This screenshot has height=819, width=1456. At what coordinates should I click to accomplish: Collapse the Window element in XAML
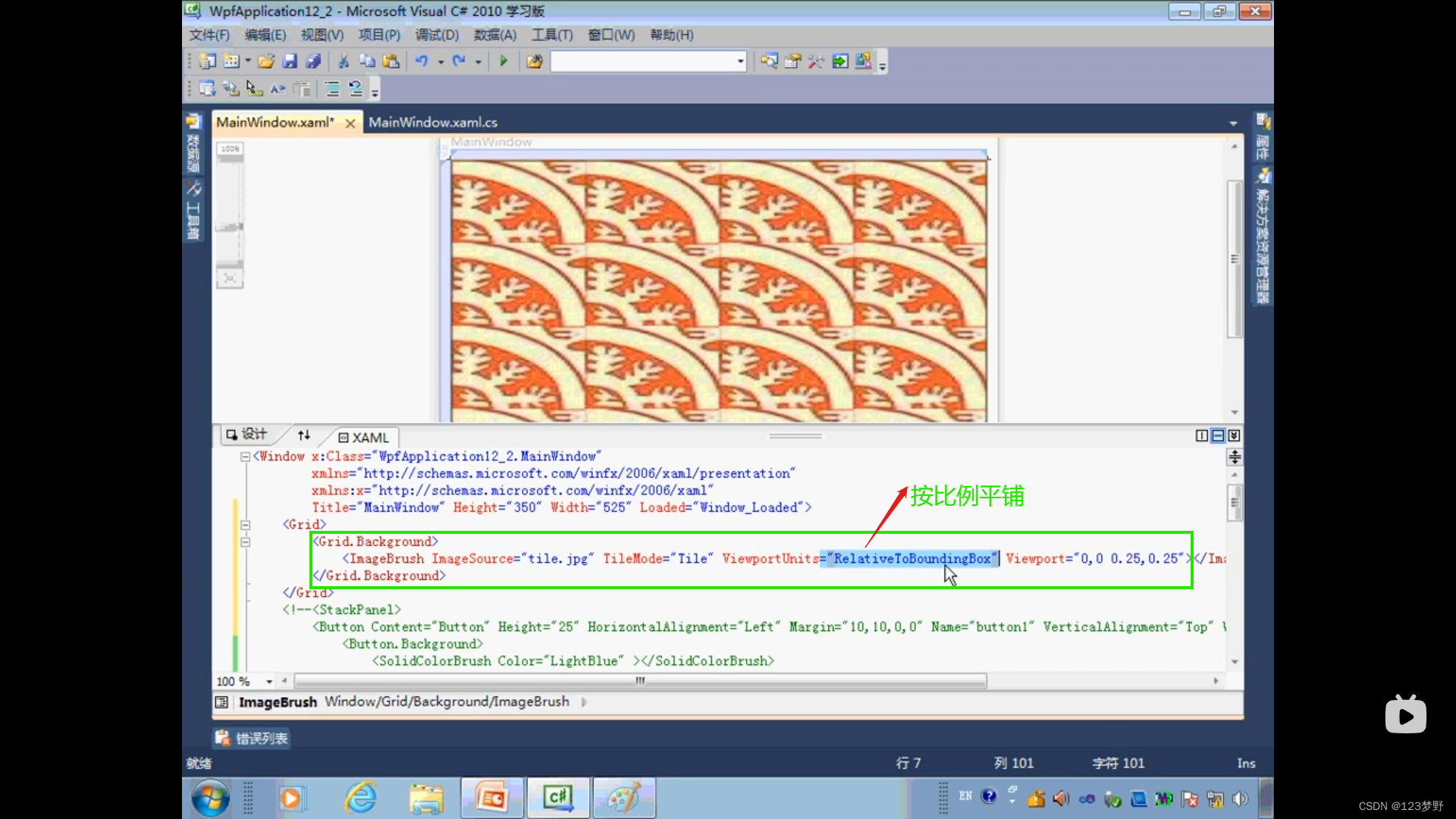245,457
